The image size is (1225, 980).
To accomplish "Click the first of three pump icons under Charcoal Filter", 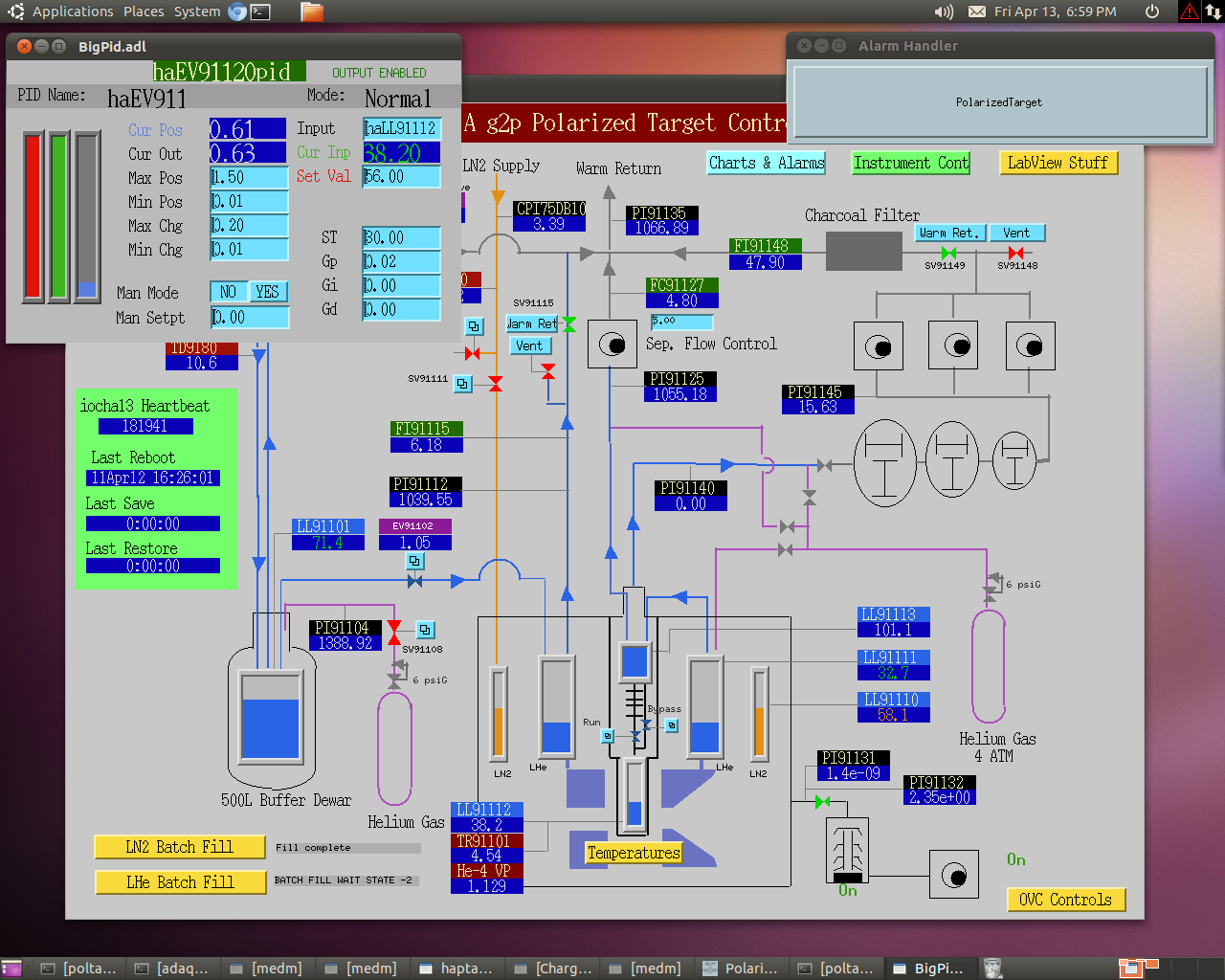I will pyautogui.click(x=879, y=345).
